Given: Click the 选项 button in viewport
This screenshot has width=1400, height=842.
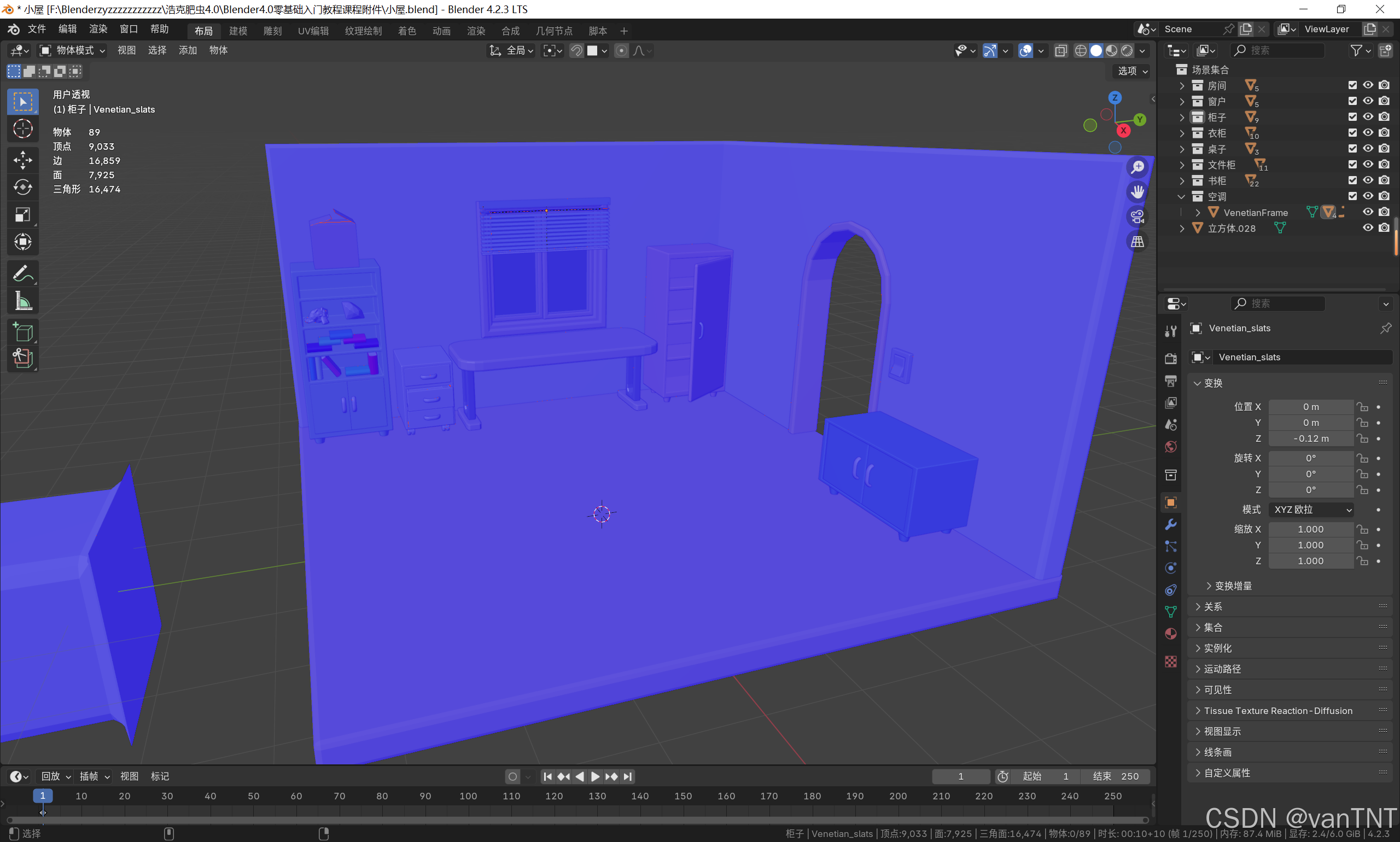Looking at the screenshot, I should point(1132,71).
